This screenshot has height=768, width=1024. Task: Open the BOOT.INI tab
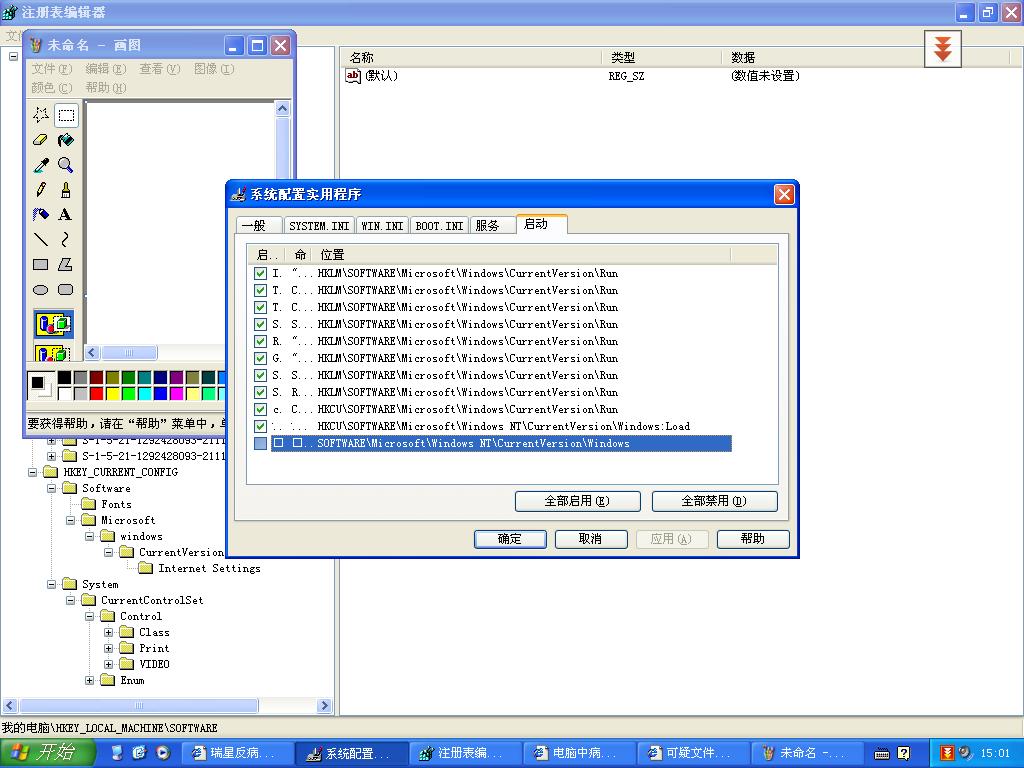(x=439, y=225)
